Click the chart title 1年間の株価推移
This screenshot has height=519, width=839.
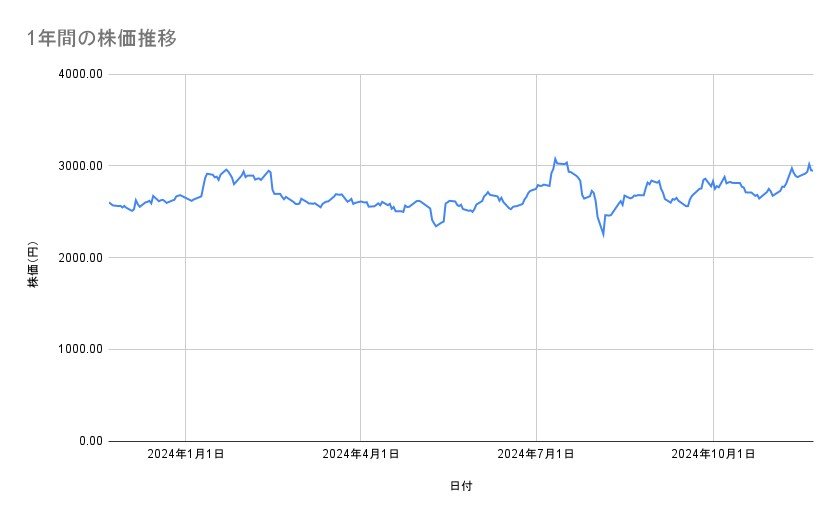click(x=103, y=38)
